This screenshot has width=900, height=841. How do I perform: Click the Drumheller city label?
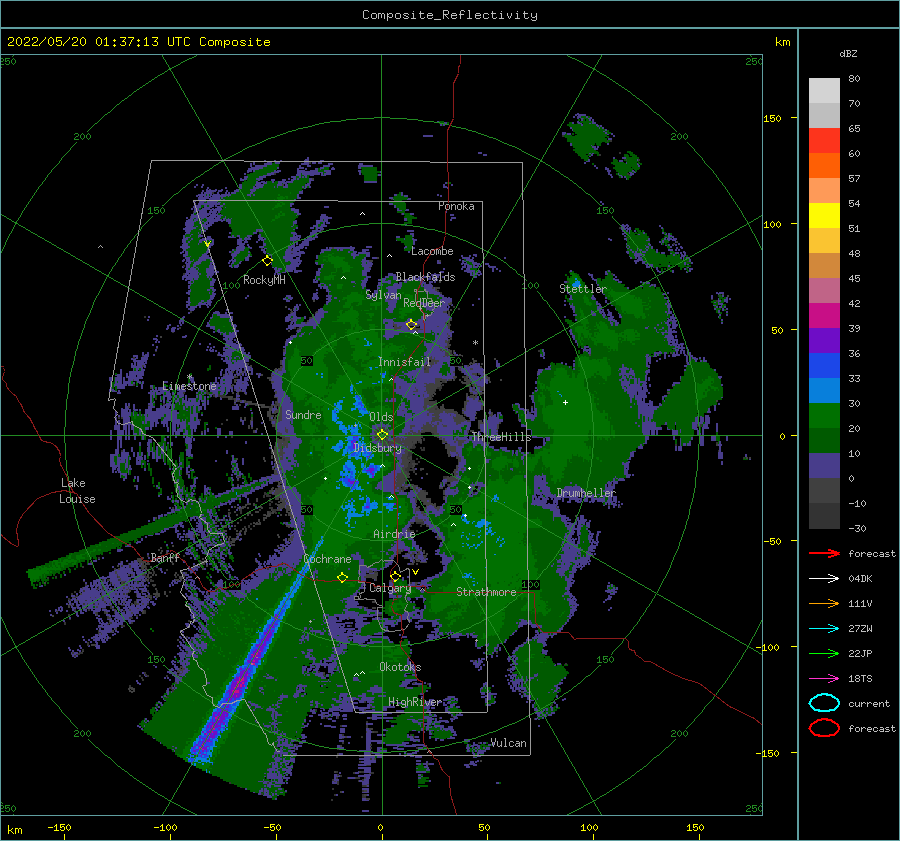[x=586, y=493]
